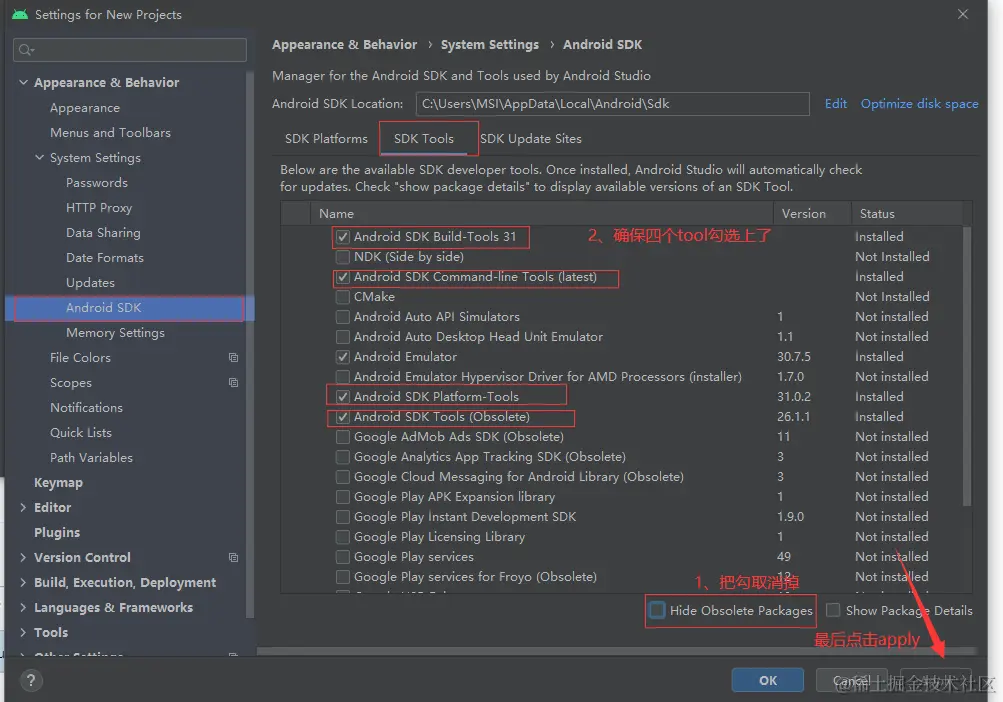
Task: Switch to the SDK Platforms tab
Action: pos(326,139)
